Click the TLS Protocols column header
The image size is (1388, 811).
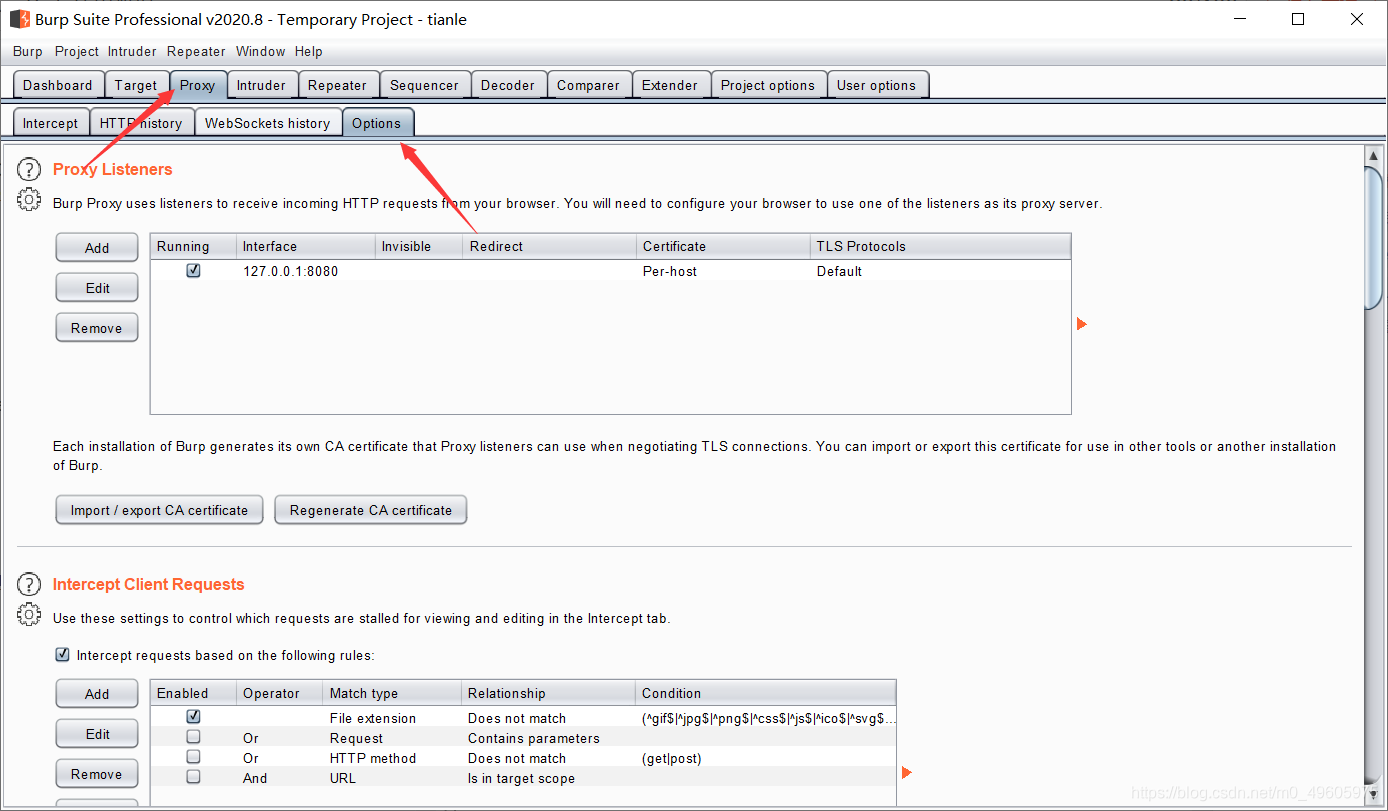click(940, 246)
